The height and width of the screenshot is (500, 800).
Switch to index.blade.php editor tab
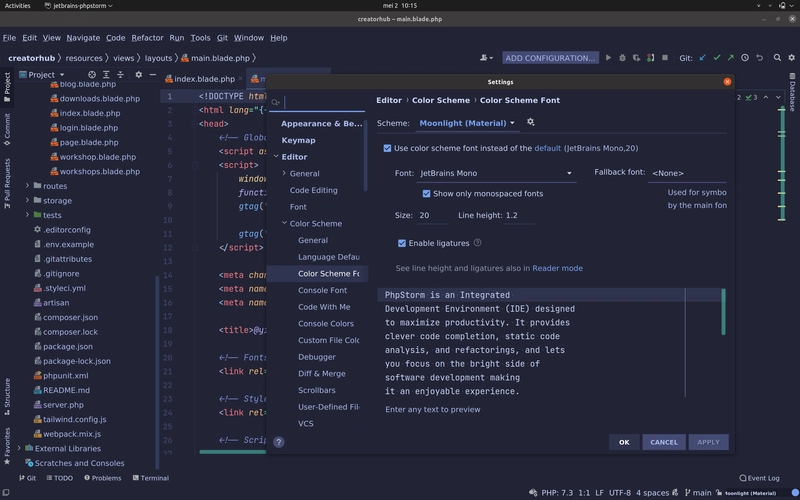204,79
